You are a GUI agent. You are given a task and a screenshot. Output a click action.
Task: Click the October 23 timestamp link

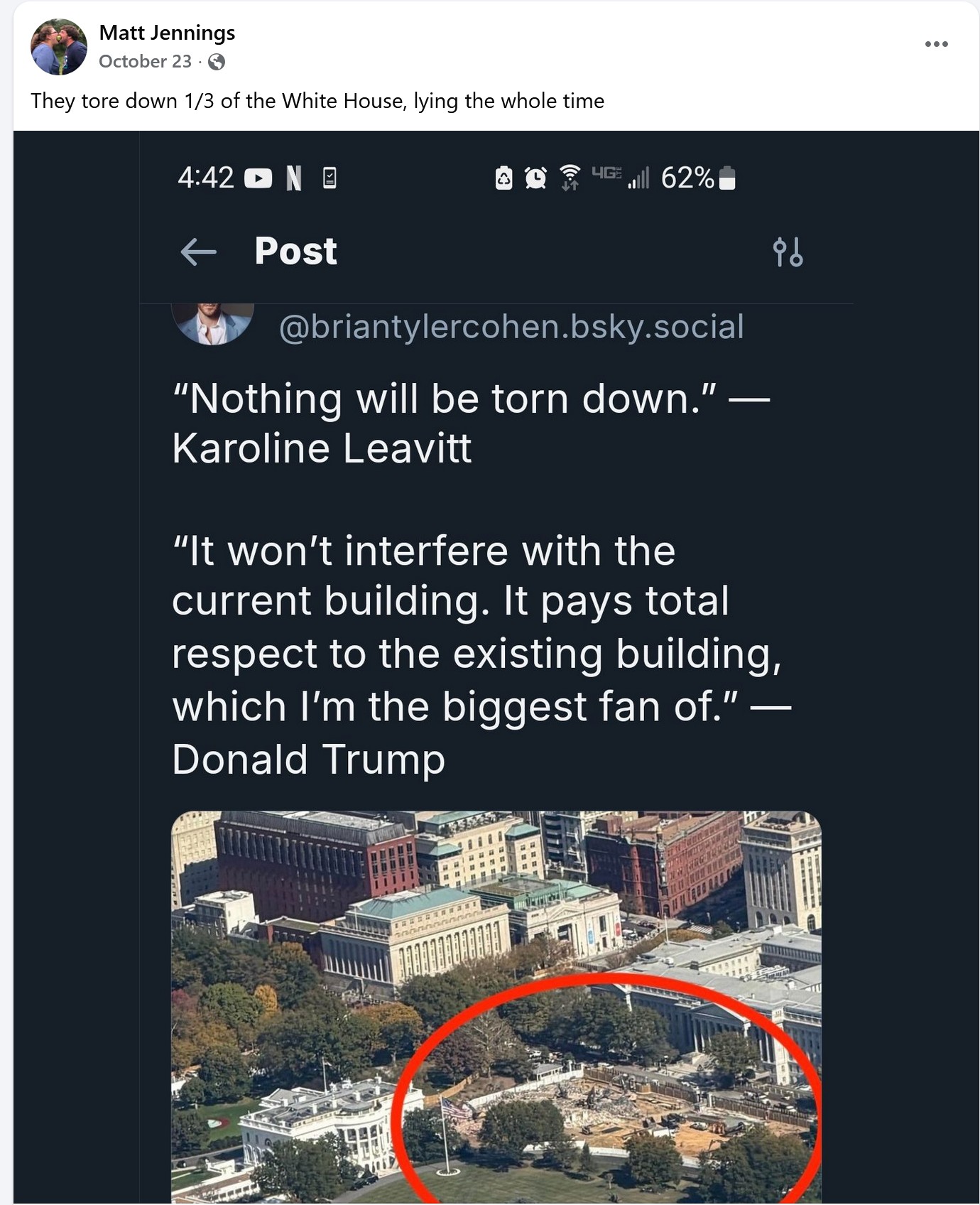click(145, 62)
